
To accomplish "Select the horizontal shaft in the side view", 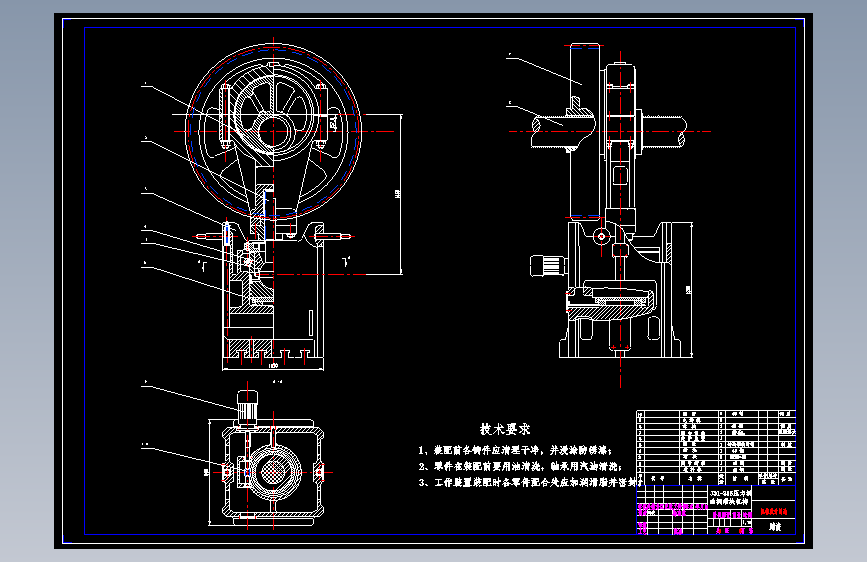I will pos(608,132).
